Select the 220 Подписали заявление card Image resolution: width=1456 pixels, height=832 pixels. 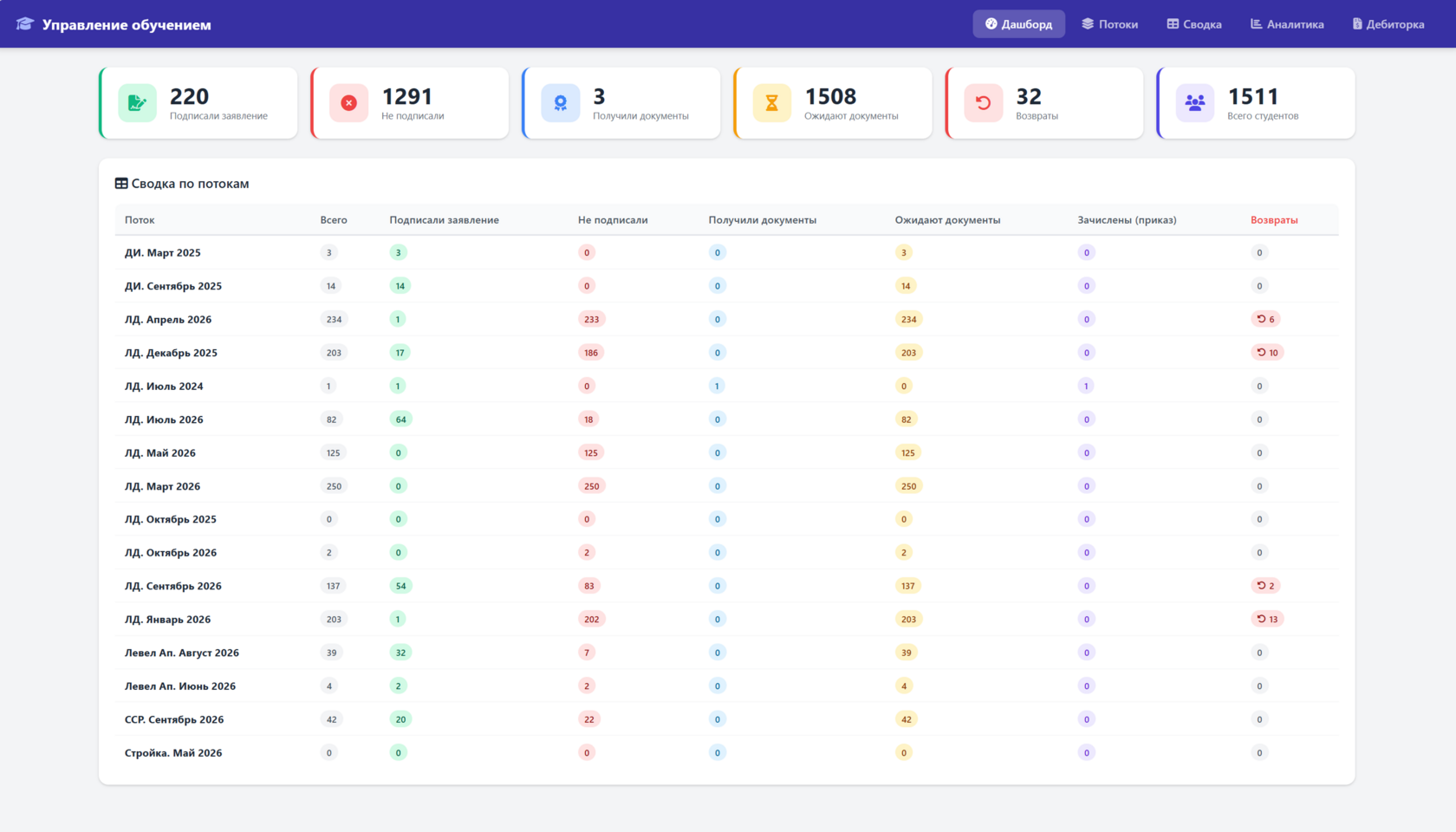(x=198, y=103)
